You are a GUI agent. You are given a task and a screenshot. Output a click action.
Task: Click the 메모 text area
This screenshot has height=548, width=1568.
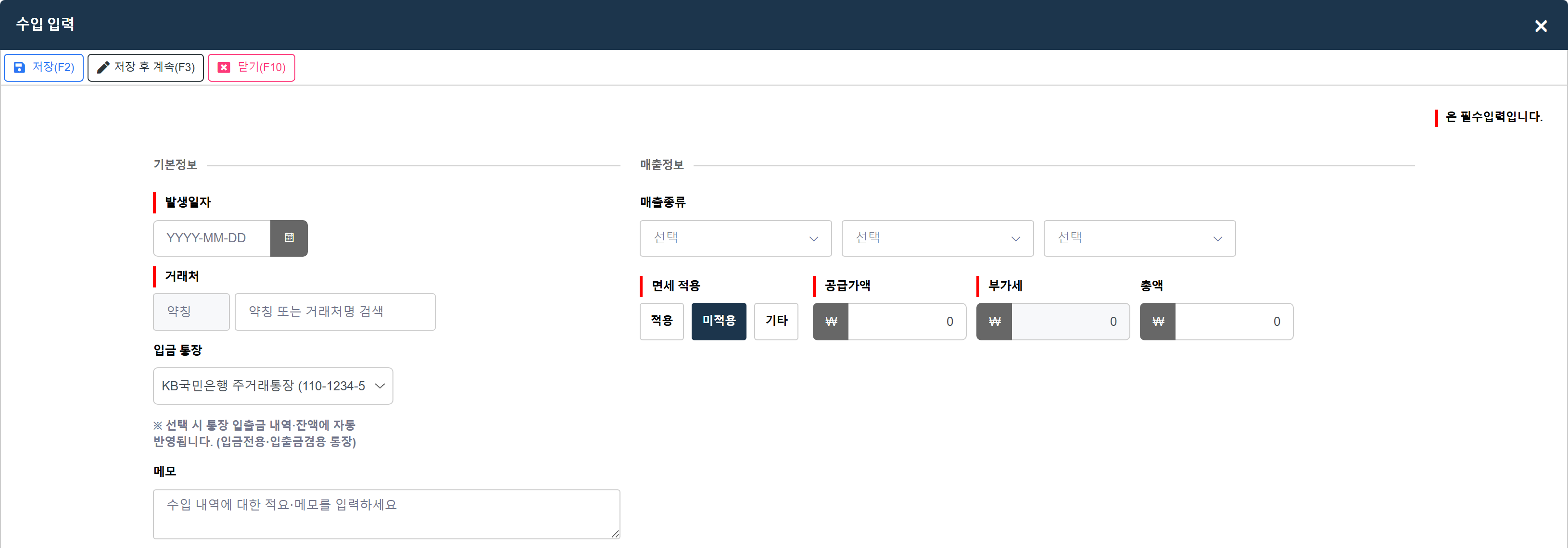(387, 514)
